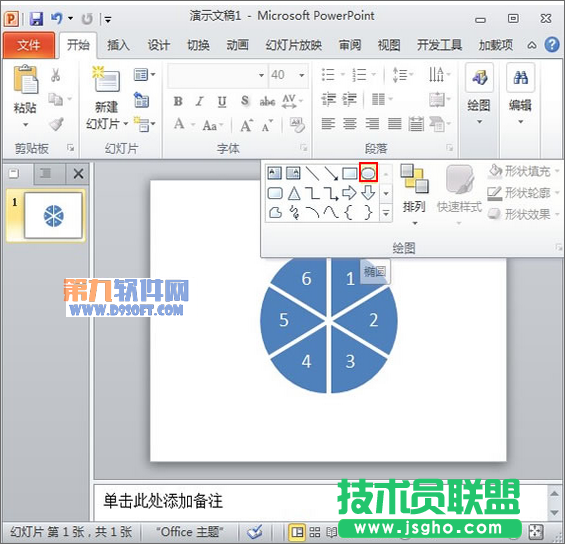This screenshot has height=544, width=565.
Task: Click the Redo icon
Action: tap(87, 18)
